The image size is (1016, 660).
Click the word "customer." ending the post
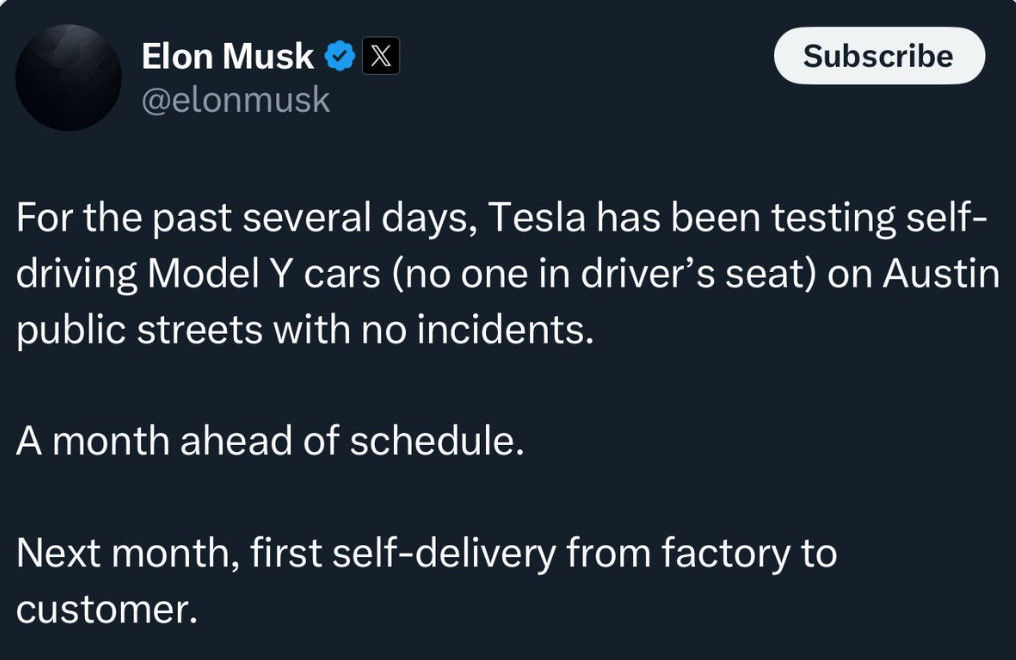coord(107,610)
